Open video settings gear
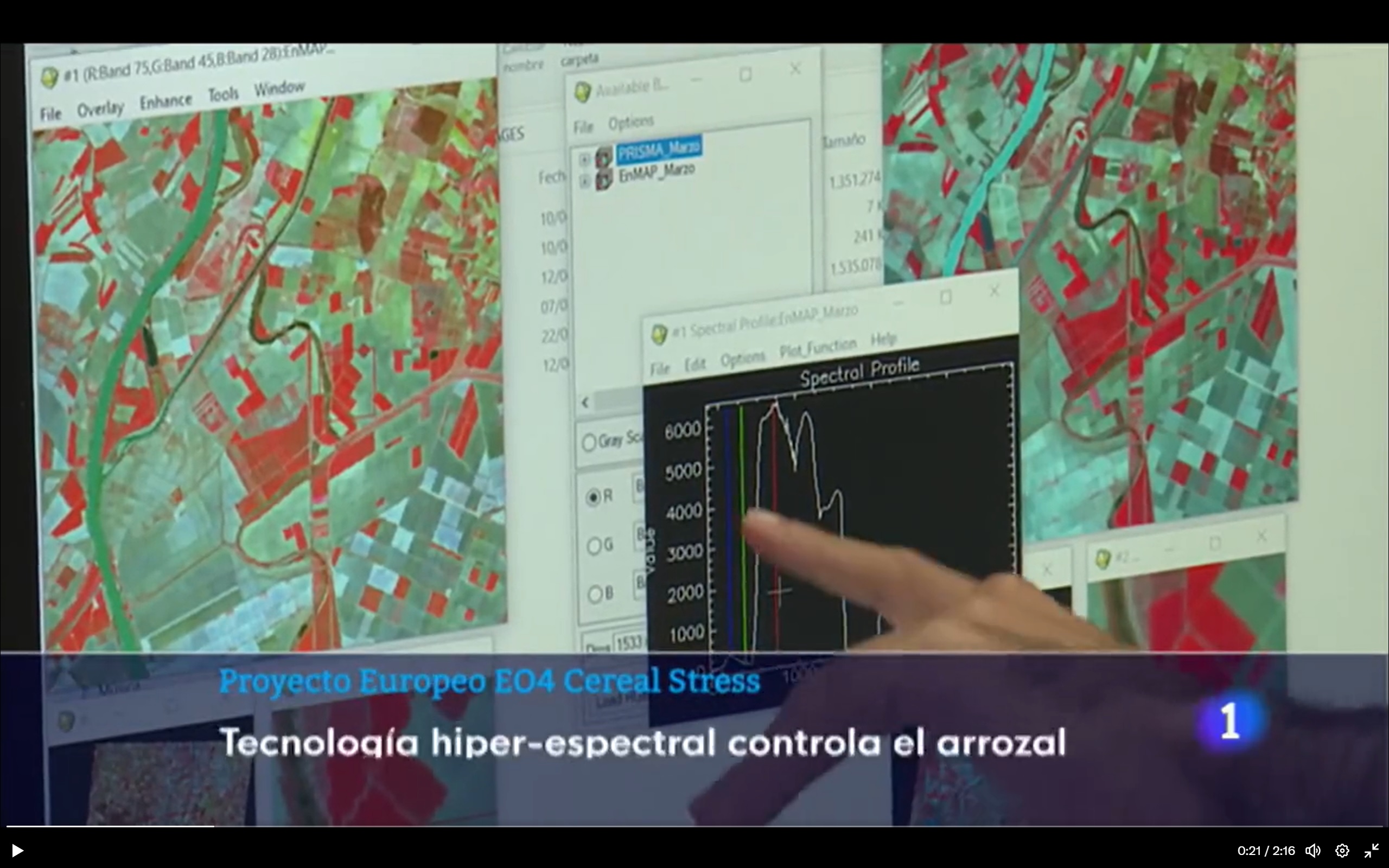The image size is (1389, 868). 1342,851
